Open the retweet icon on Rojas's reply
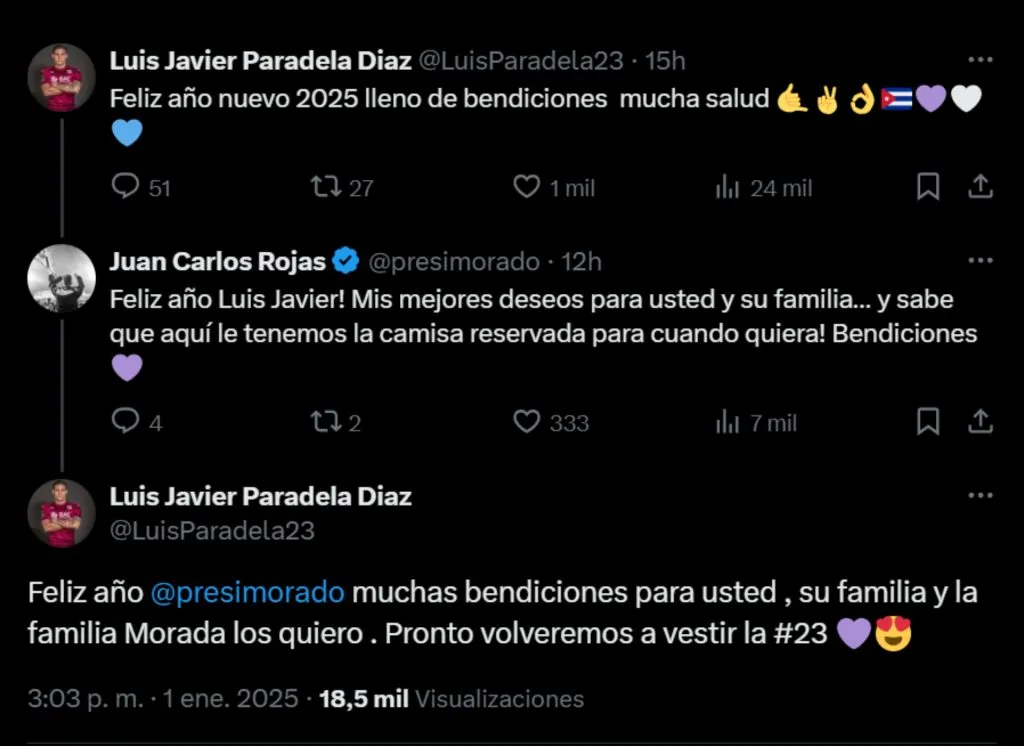This screenshot has height=746, width=1024. (325, 422)
